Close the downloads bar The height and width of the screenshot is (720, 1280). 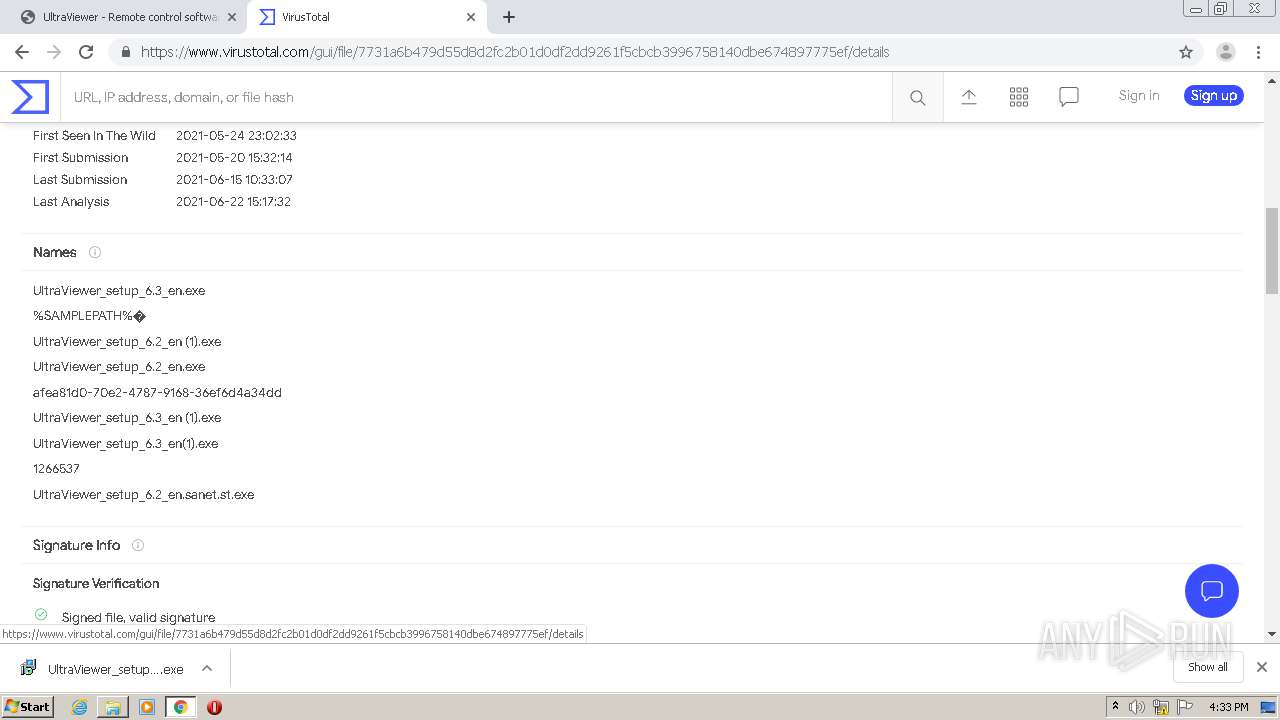pos(1262,667)
